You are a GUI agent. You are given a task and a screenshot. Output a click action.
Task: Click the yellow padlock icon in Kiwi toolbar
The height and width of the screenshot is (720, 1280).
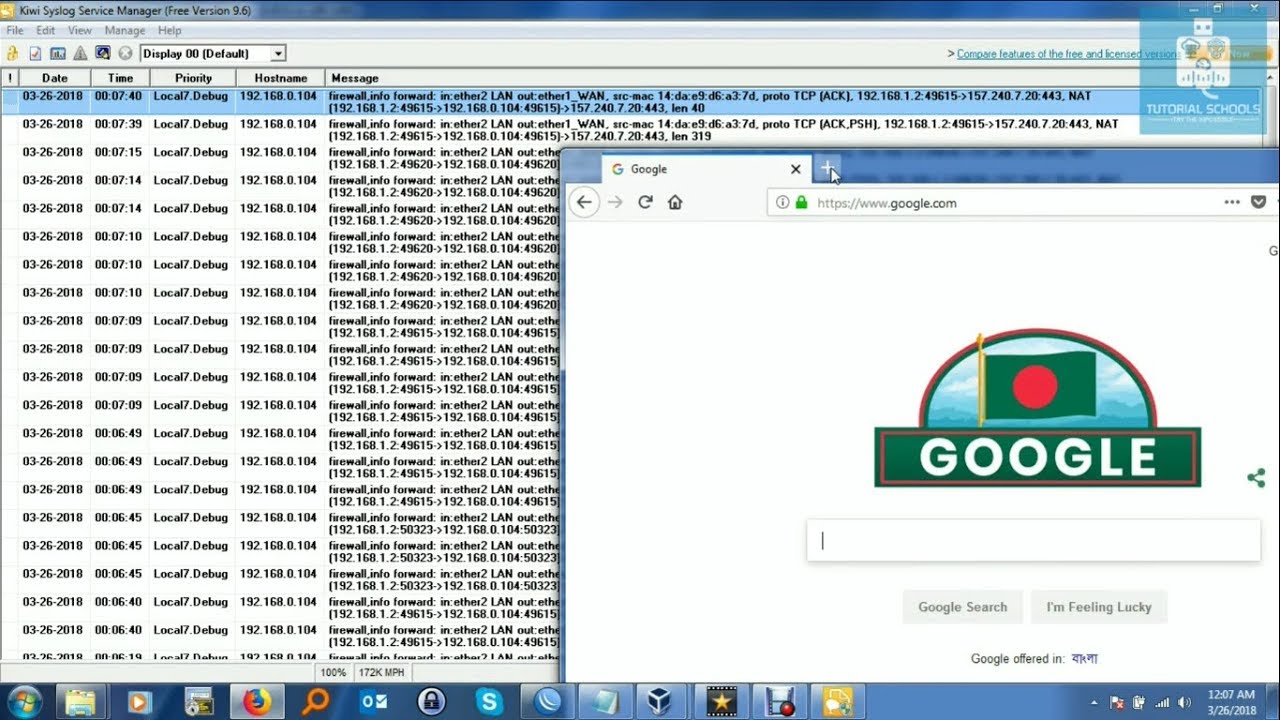(13, 53)
